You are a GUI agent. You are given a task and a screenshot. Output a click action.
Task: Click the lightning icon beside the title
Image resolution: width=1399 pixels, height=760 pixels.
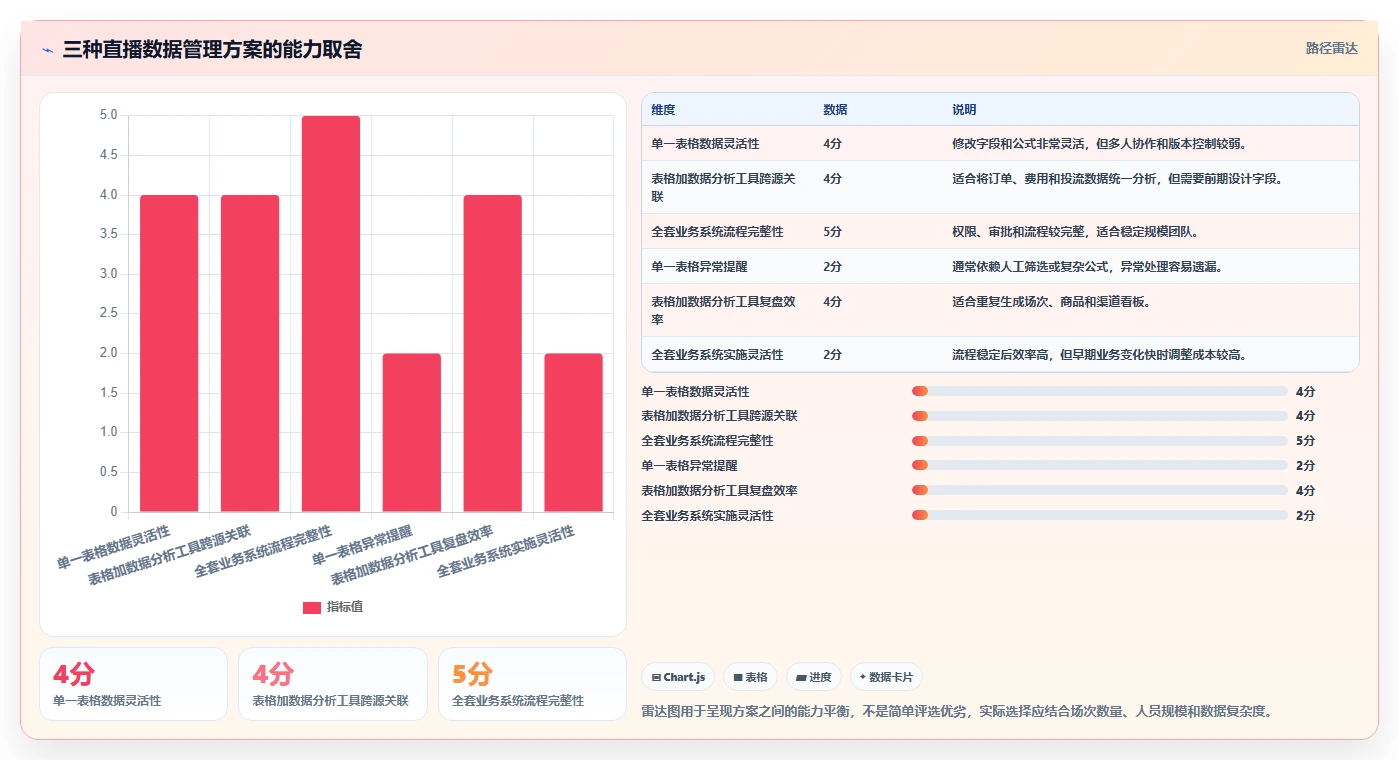point(47,49)
